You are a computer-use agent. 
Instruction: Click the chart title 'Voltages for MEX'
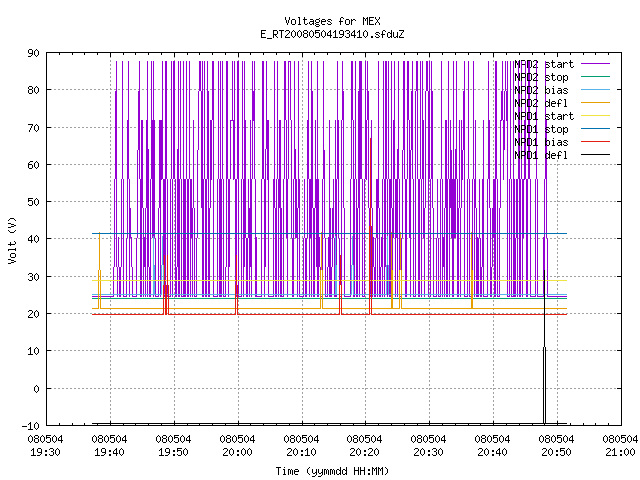(332, 21)
